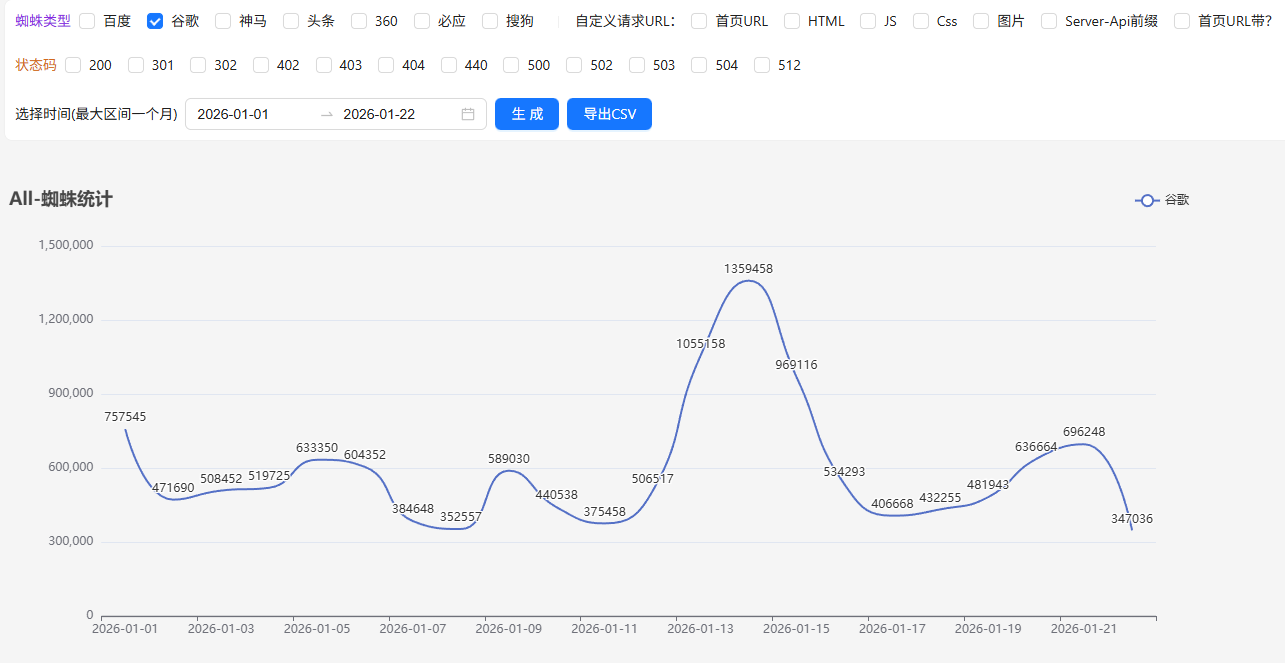Enable the 必应 spider checkbox
1285x663 pixels.
421,20
